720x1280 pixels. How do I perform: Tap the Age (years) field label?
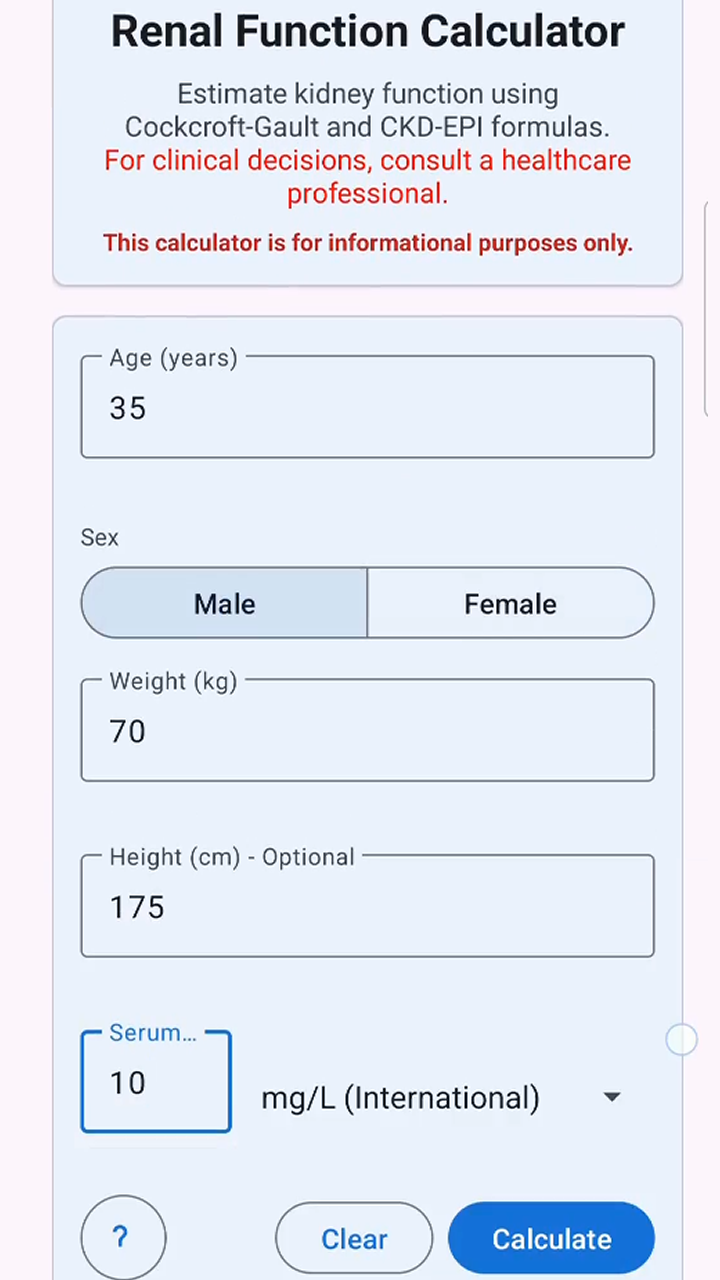[x=174, y=358]
